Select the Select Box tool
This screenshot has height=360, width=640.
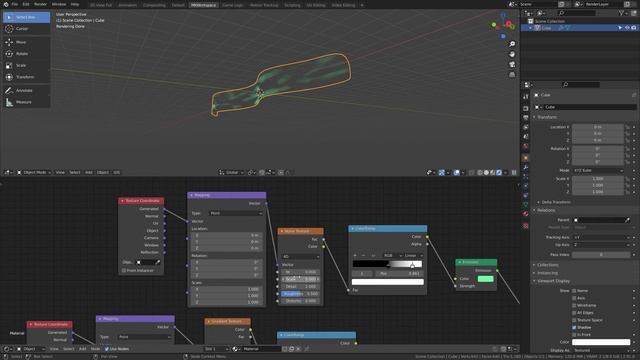tap(27, 17)
